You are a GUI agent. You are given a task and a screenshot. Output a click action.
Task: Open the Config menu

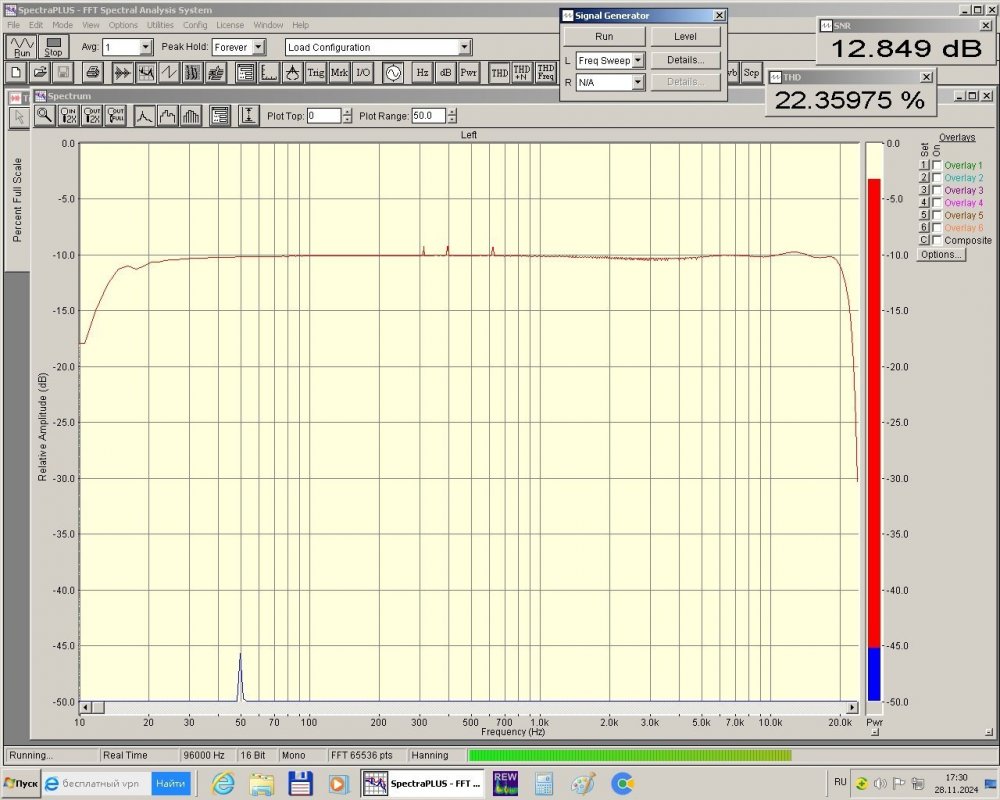195,24
